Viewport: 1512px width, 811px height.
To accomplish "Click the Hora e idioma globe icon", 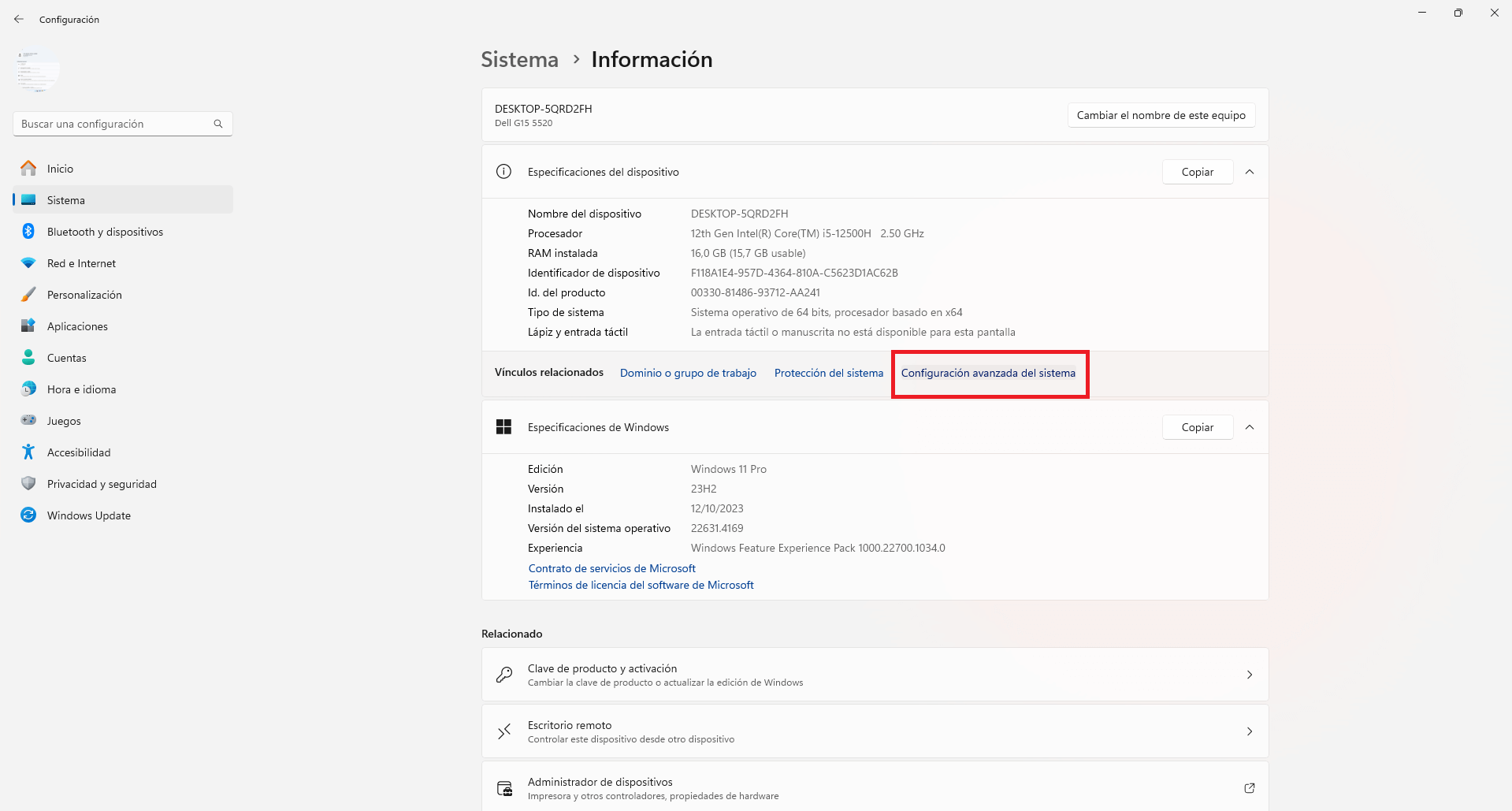I will point(28,389).
